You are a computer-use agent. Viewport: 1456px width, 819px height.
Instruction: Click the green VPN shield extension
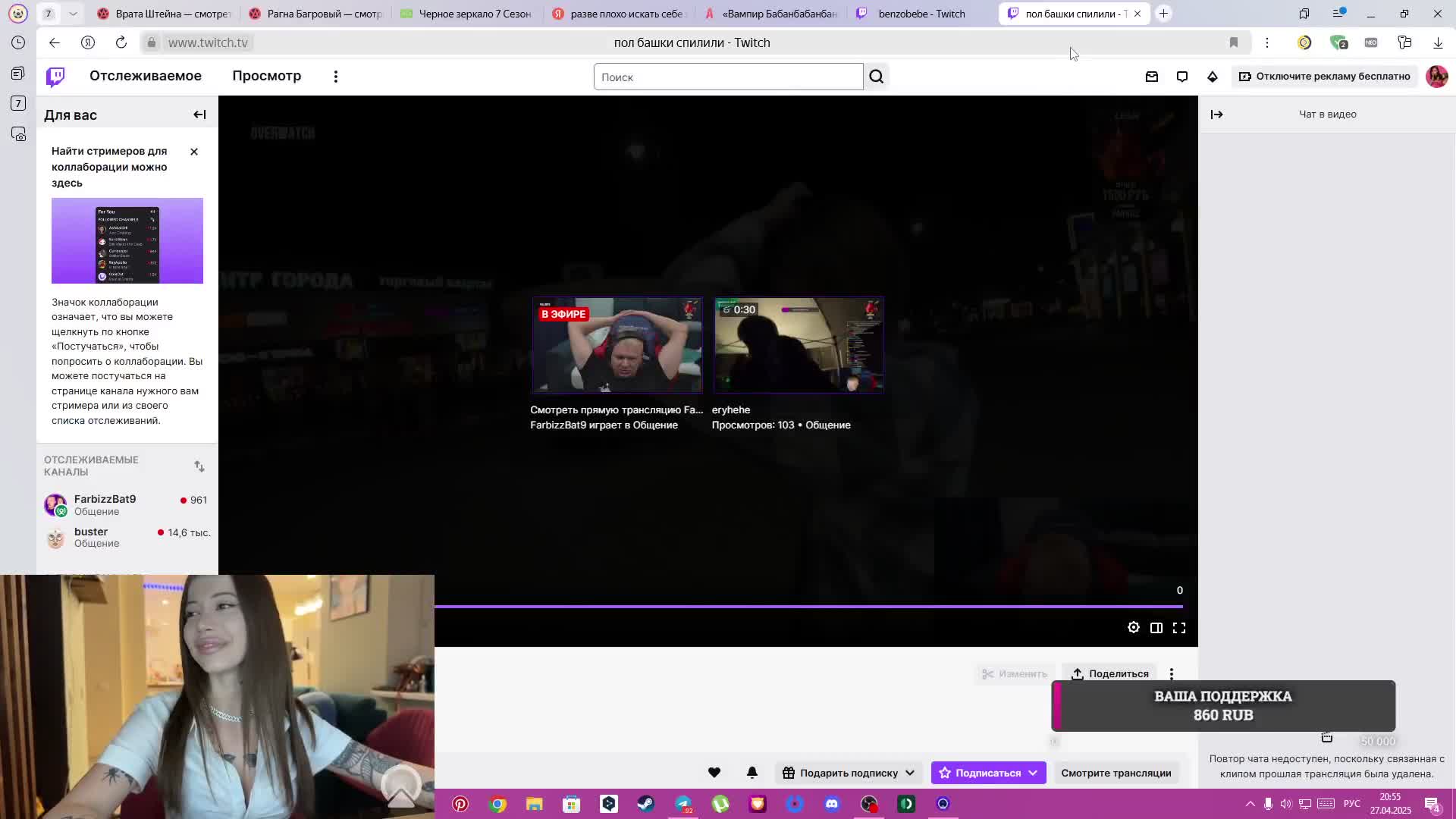pyautogui.click(x=1338, y=43)
